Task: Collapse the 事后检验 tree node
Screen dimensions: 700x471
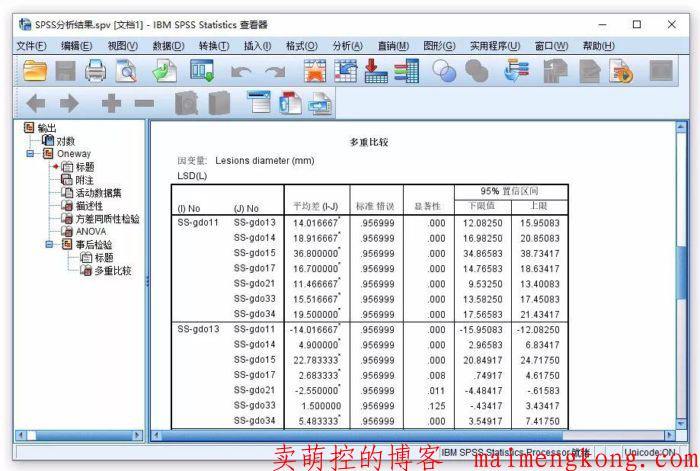Action: 50,244
